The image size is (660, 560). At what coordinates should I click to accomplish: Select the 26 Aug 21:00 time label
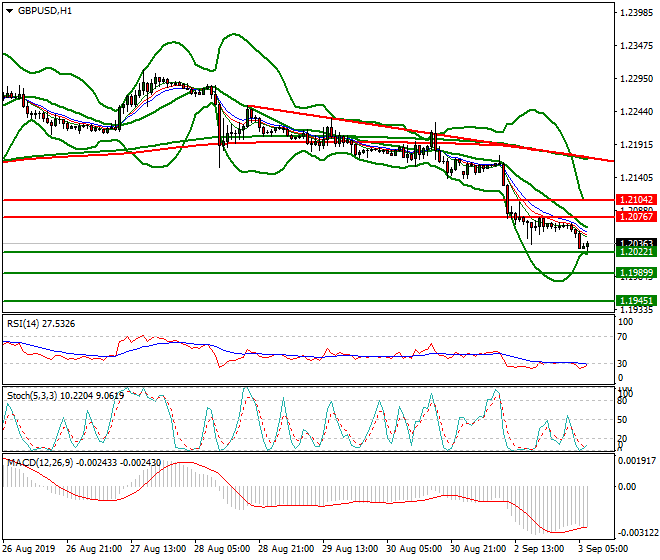[x=94, y=549]
